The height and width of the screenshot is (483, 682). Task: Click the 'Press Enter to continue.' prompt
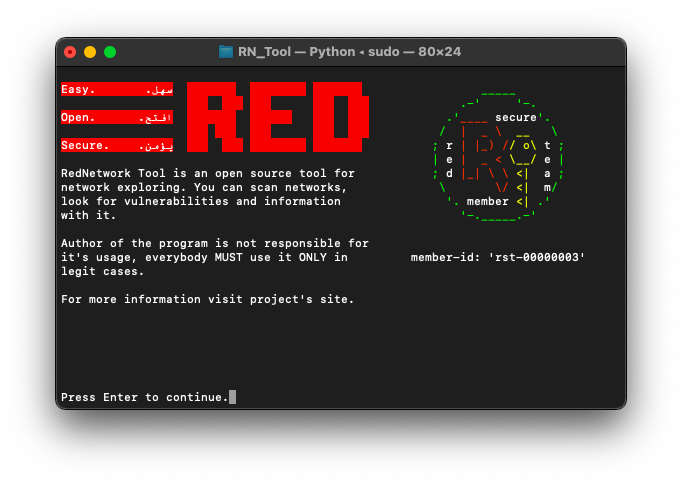(145, 397)
